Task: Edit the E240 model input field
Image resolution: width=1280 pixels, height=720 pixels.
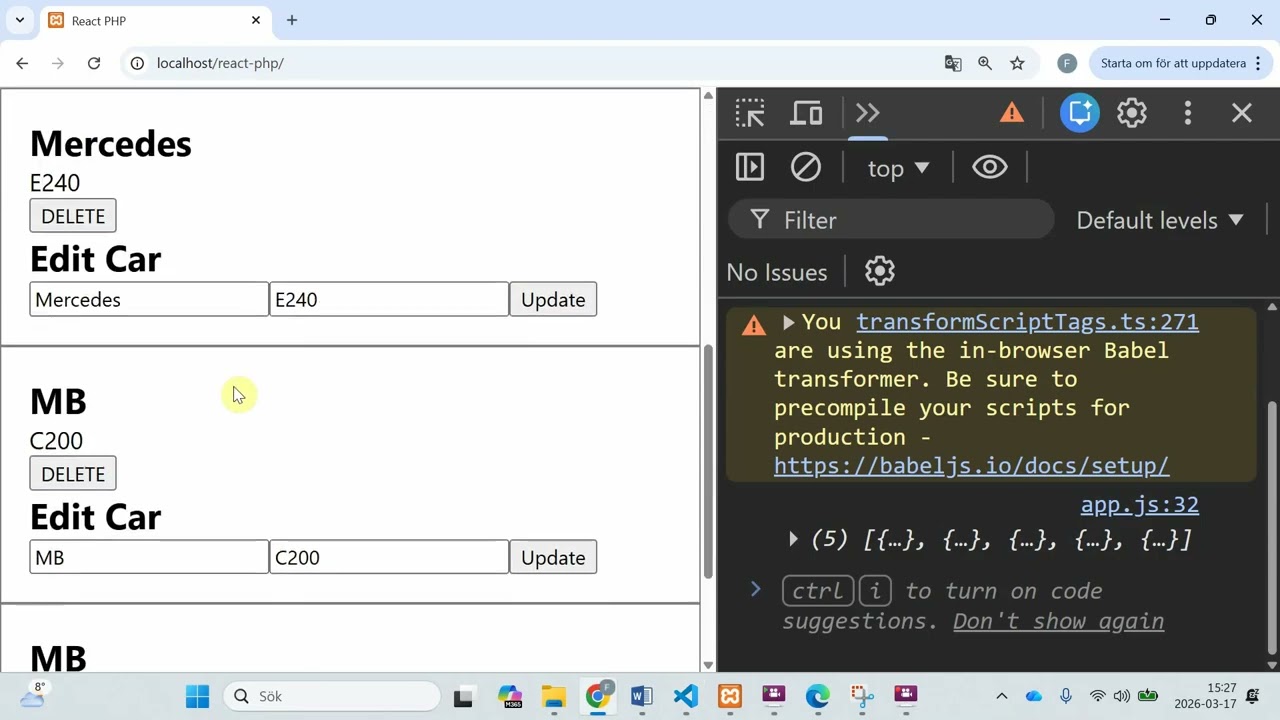Action: coord(389,300)
